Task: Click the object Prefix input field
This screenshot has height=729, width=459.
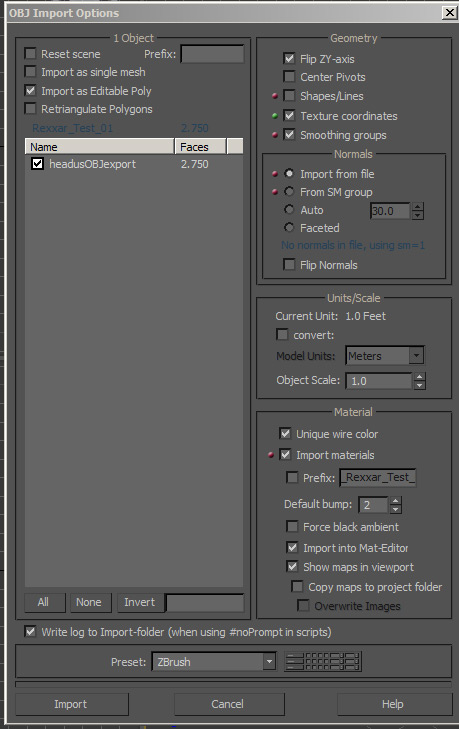Action: tap(212, 54)
